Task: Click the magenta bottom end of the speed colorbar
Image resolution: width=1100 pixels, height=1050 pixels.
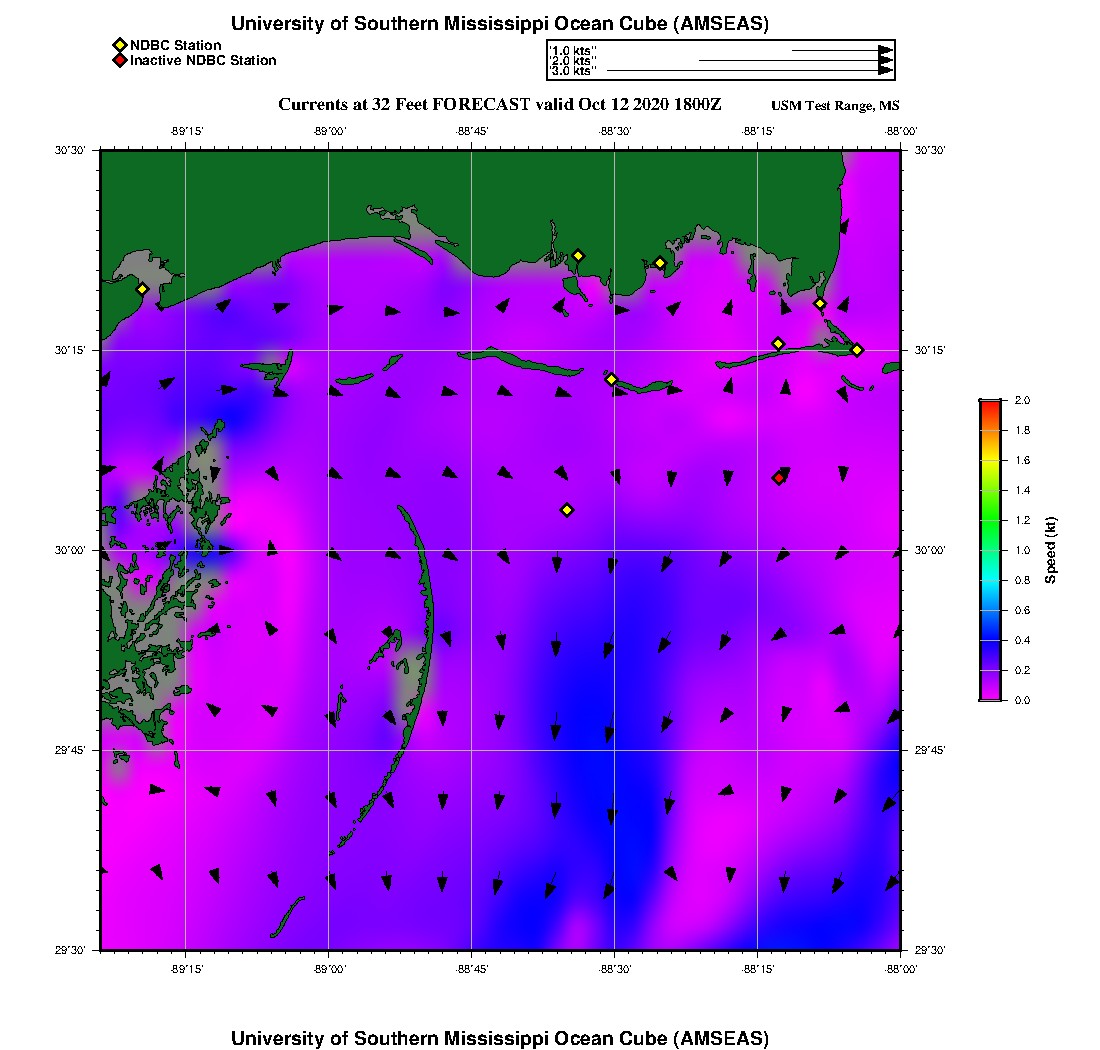Action: [x=989, y=695]
